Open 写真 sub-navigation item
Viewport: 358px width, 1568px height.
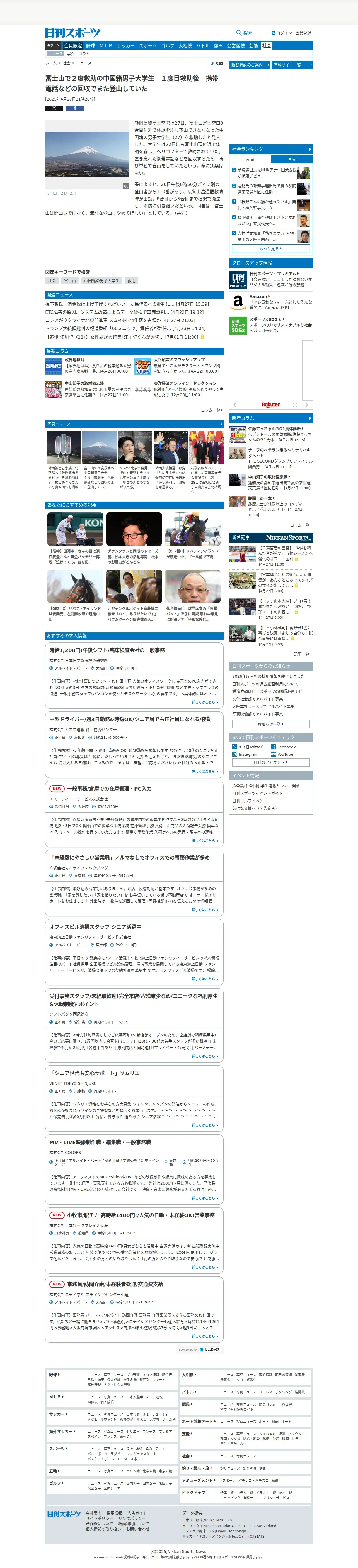(70, 53)
